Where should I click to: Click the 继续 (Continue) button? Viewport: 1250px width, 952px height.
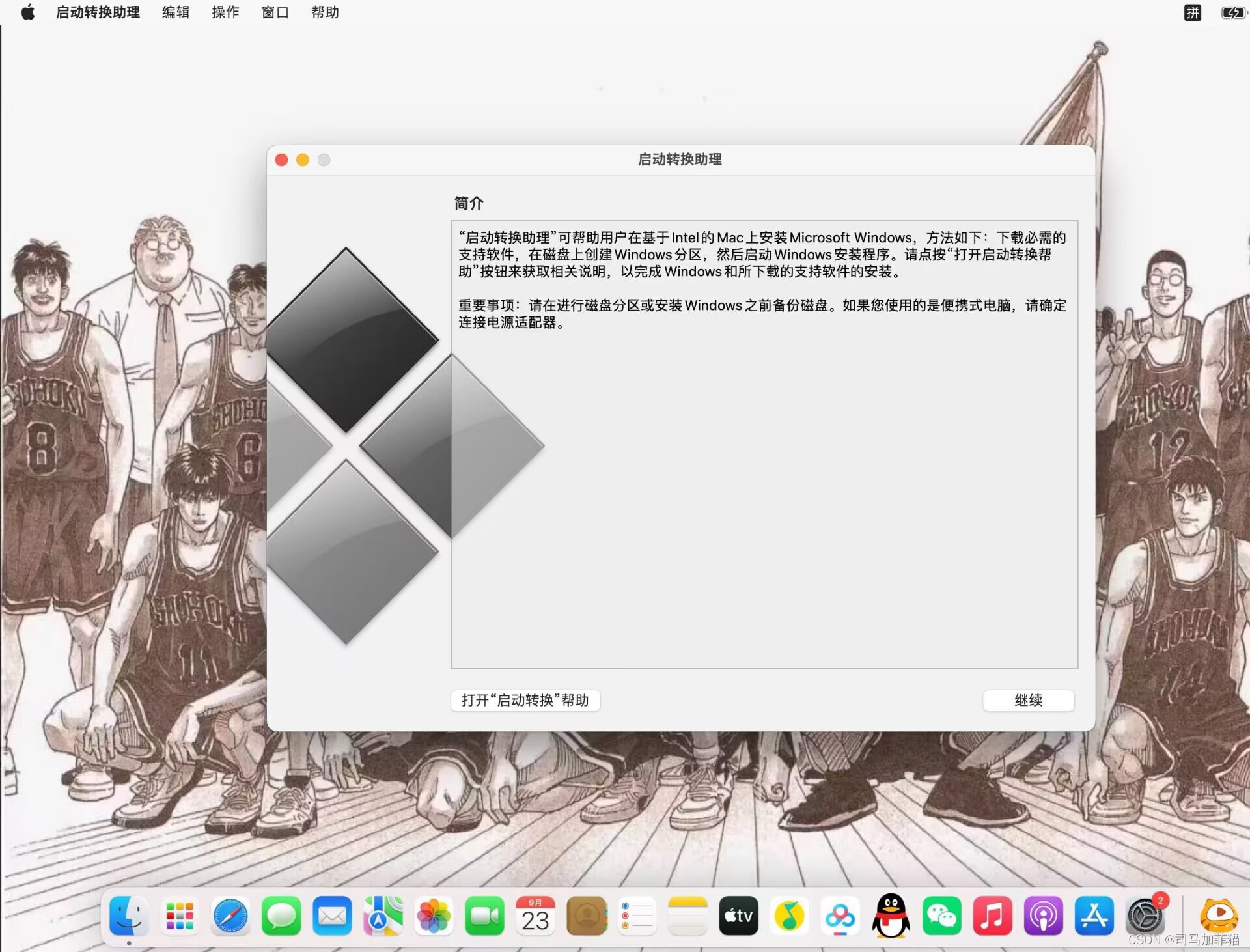pos(1028,701)
